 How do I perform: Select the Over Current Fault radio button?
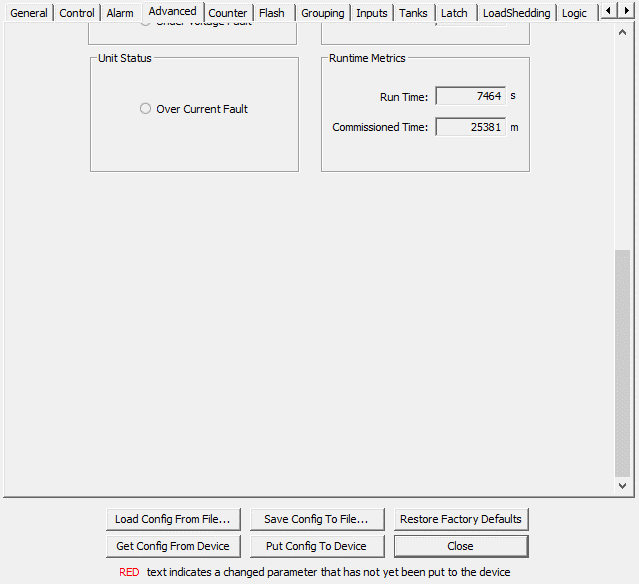tap(146, 109)
